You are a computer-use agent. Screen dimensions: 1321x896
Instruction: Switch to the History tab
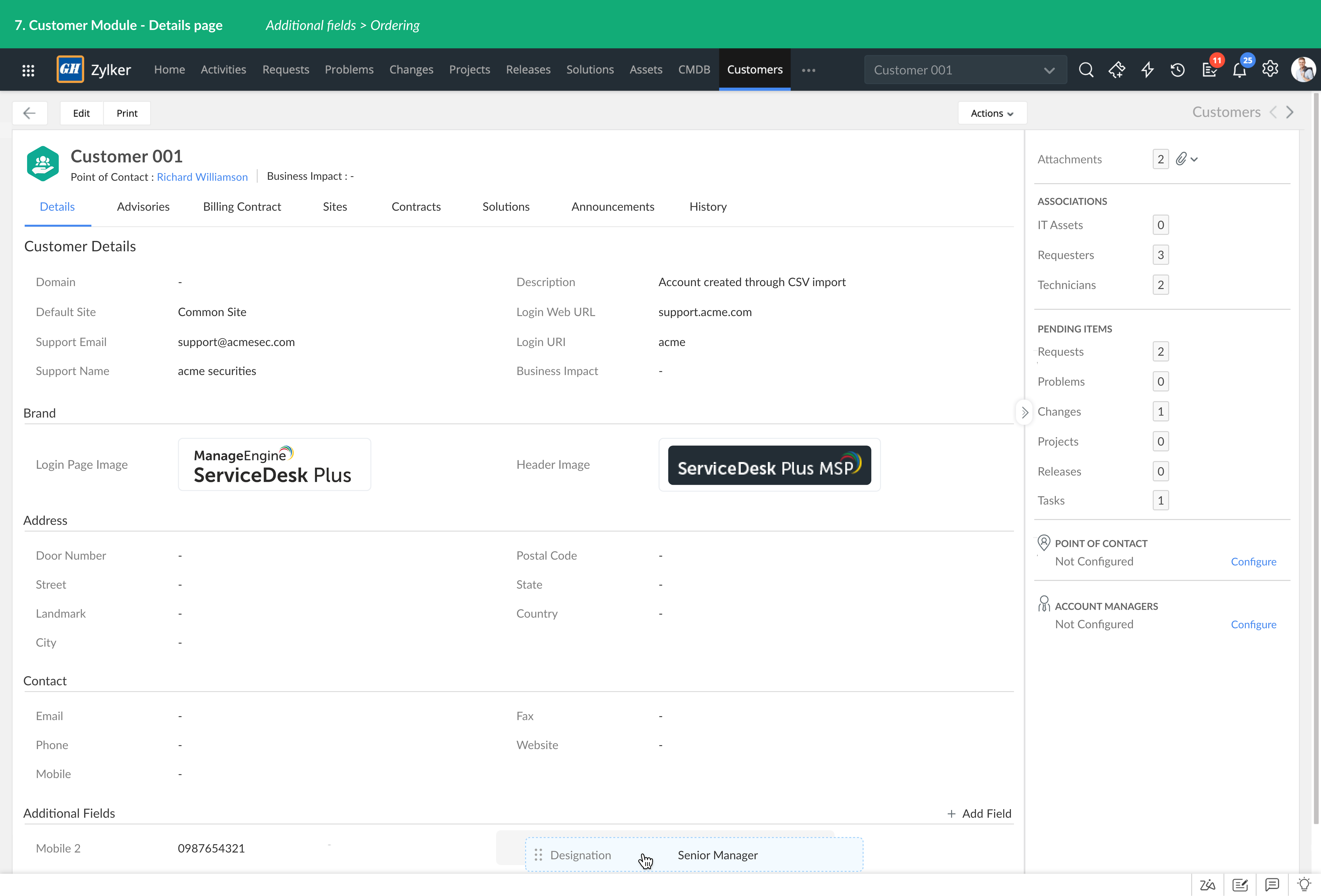708,207
